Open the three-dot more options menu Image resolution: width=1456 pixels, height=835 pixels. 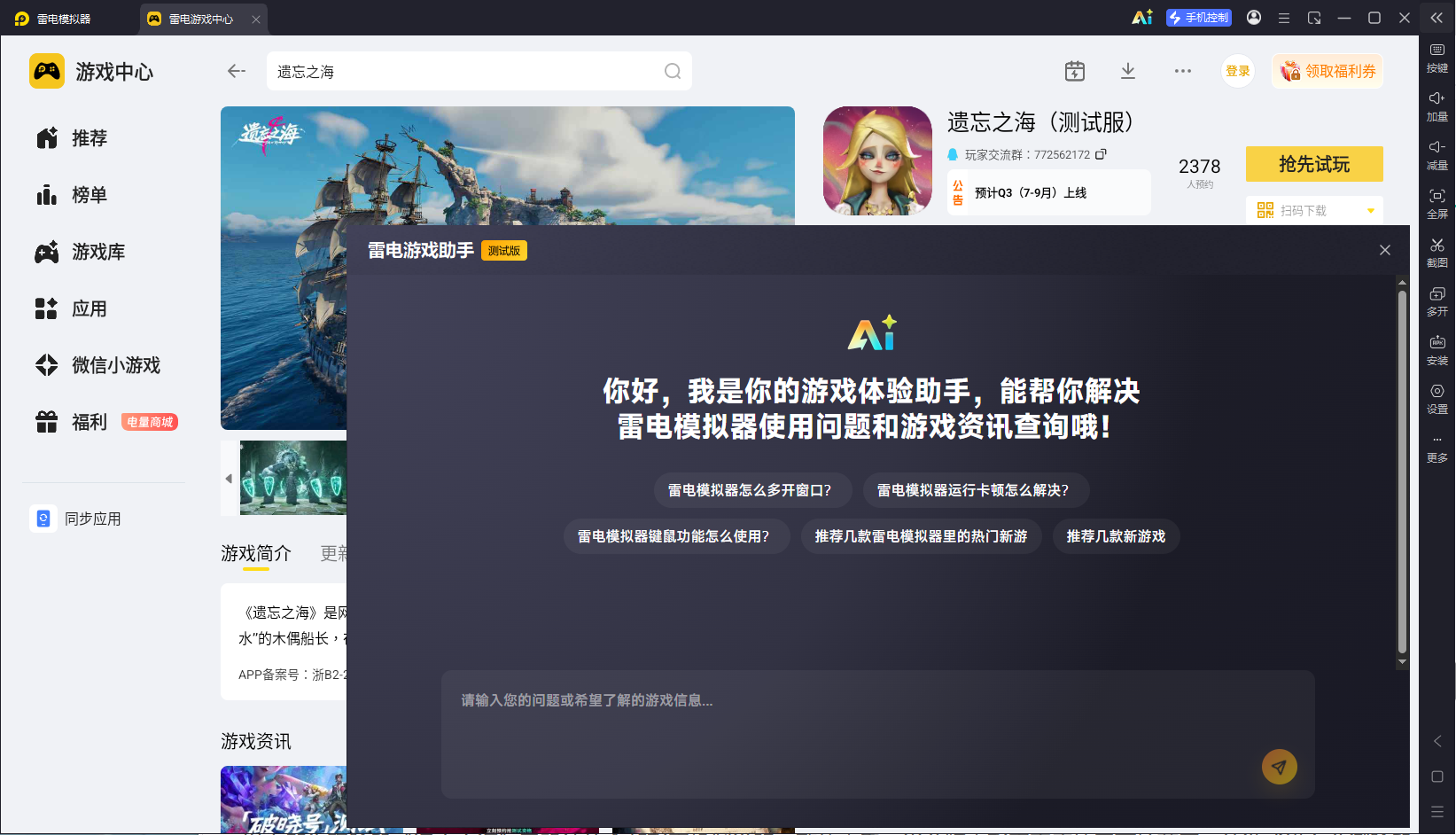1183,71
